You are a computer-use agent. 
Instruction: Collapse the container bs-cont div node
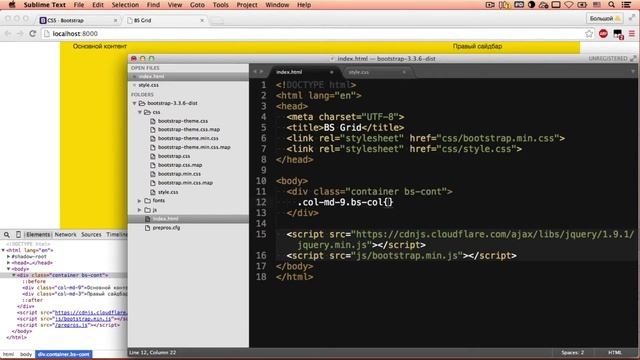tap(13, 276)
